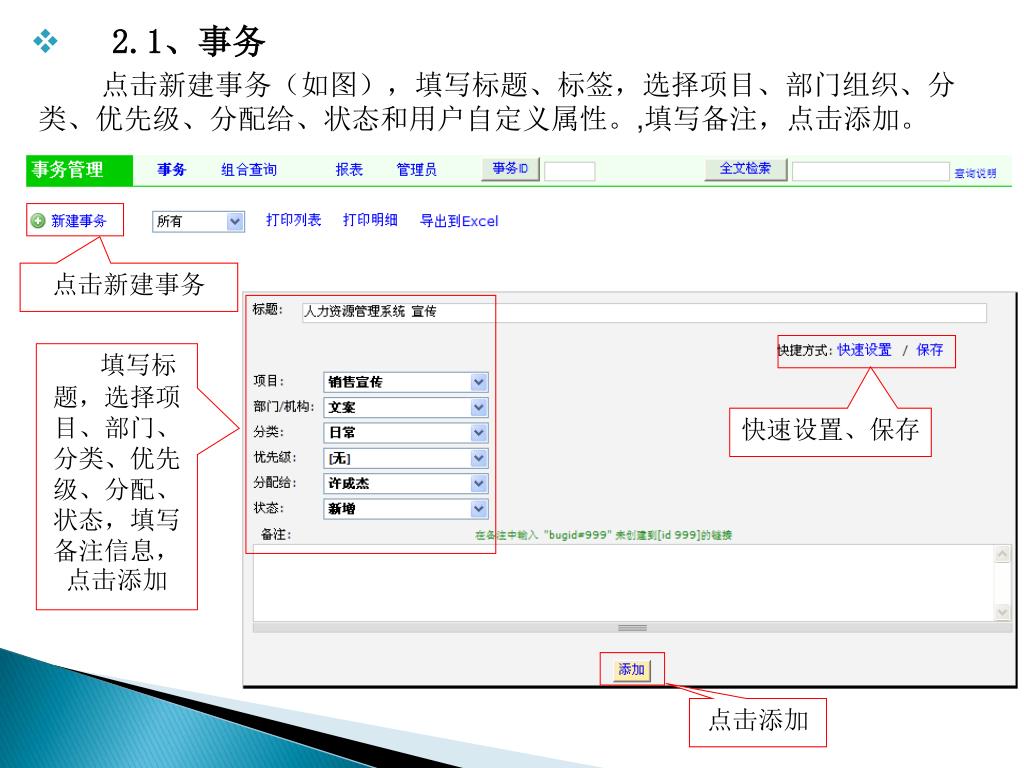Image resolution: width=1024 pixels, height=768 pixels.
Task: Open the 报表 menu item
Action: pyautogui.click(x=349, y=170)
